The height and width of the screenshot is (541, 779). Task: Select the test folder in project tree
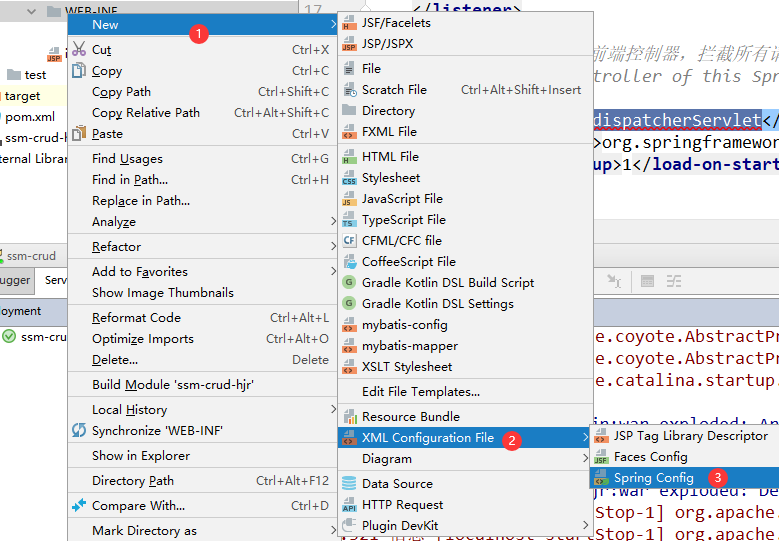pos(35,75)
